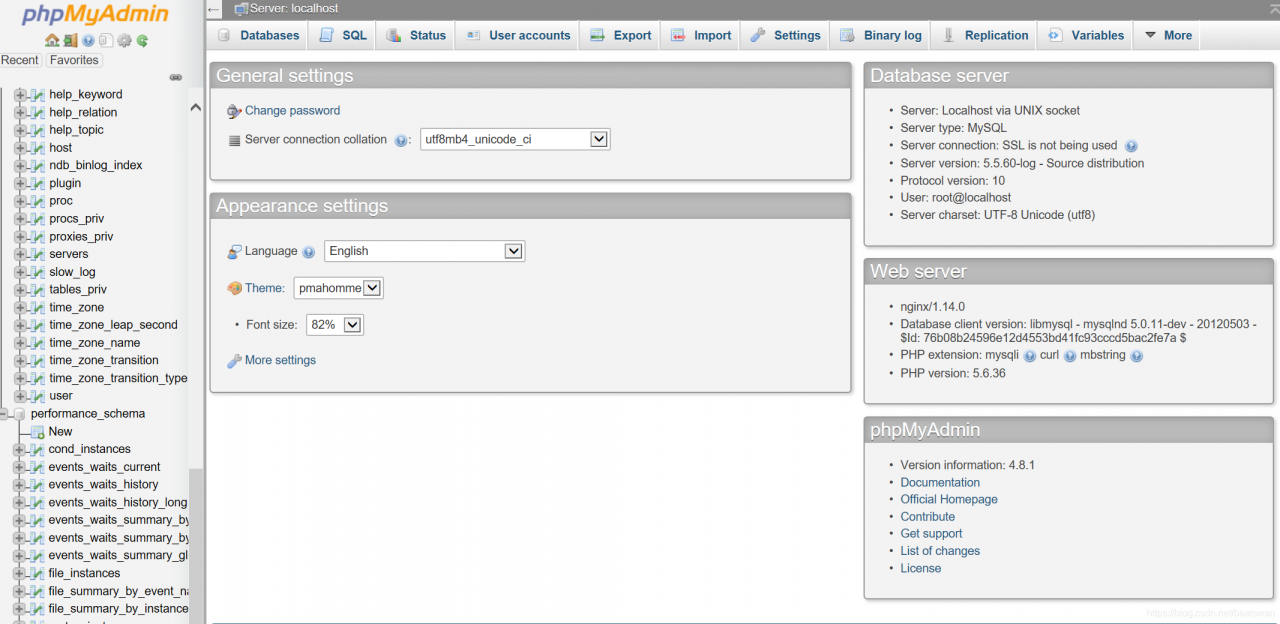
Task: Click the Contribute link
Action: coord(928,517)
